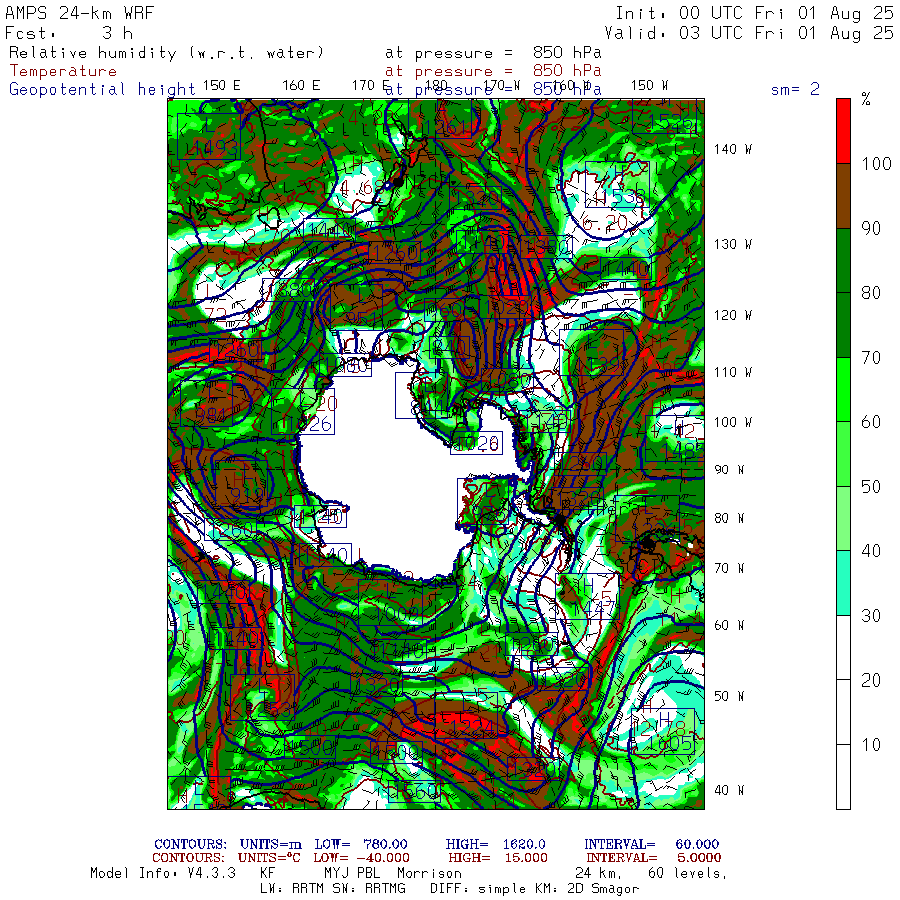900x900 pixels.
Task: Click the '80 W' longitude label
Action: (729, 518)
